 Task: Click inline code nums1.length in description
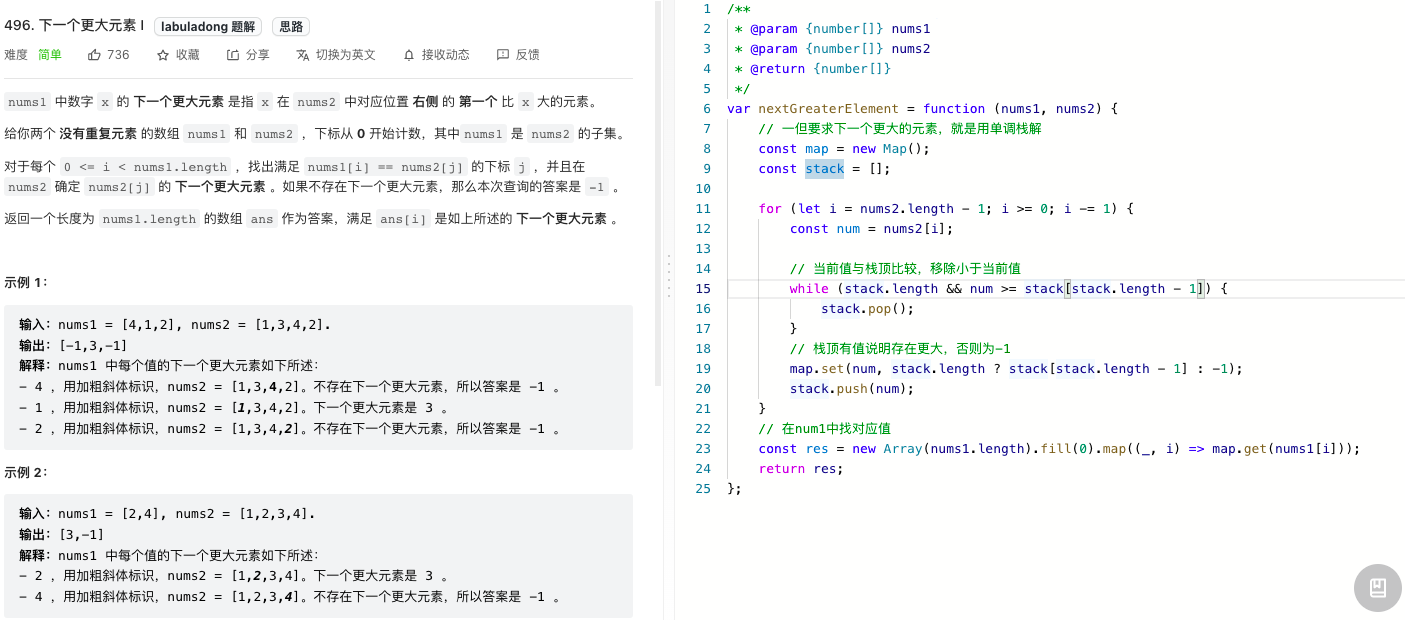pyautogui.click(x=149, y=220)
